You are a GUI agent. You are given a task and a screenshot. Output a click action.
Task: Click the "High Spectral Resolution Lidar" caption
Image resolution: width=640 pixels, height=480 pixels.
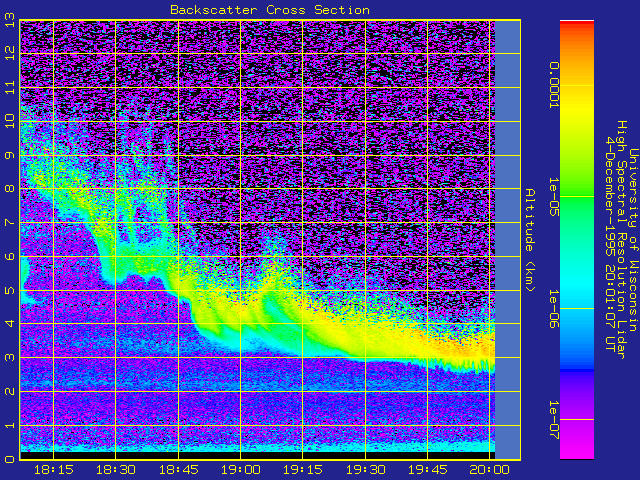621,240
